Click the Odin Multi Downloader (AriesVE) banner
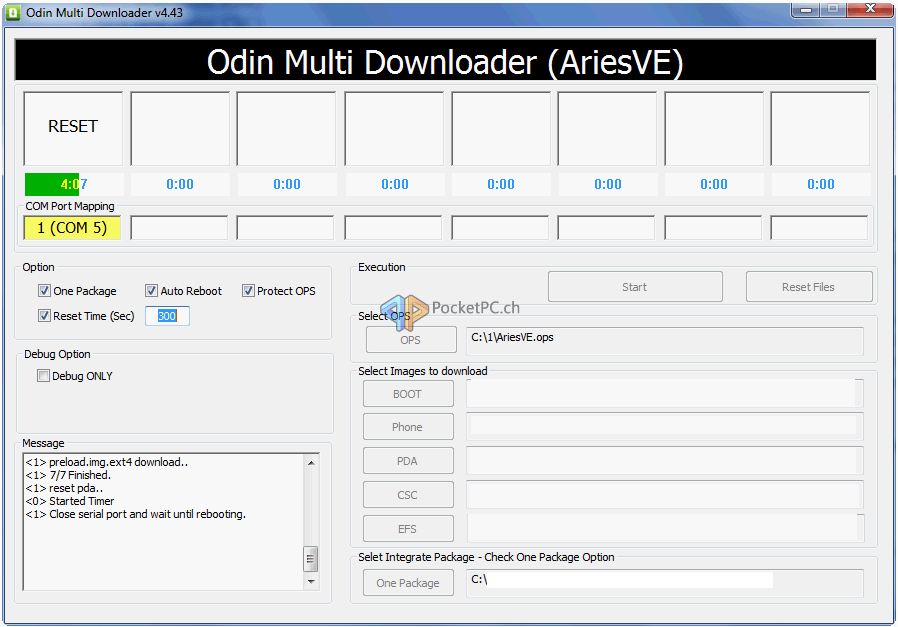898x627 pixels. (x=445, y=60)
